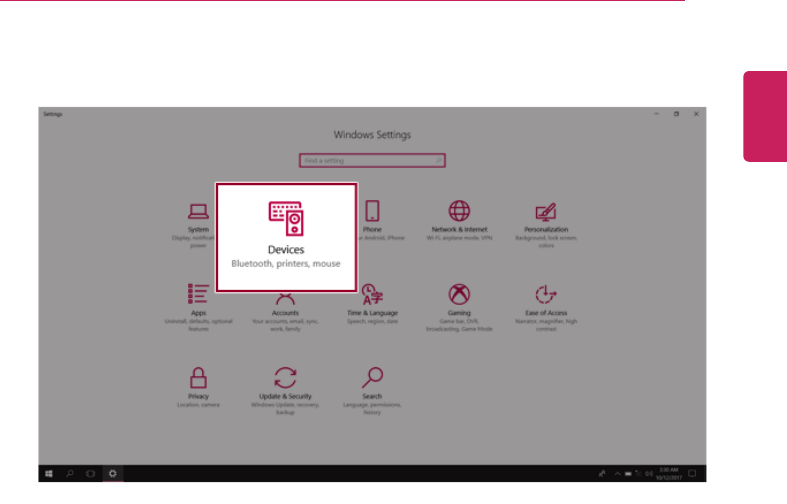787x504 pixels.
Task: Click the 'Location, camera' description
Action: (x=198, y=405)
